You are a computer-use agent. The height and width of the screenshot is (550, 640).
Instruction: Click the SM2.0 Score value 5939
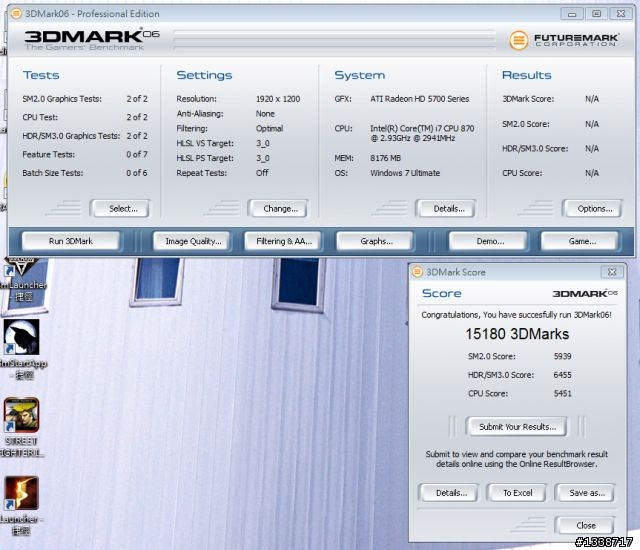click(x=562, y=356)
